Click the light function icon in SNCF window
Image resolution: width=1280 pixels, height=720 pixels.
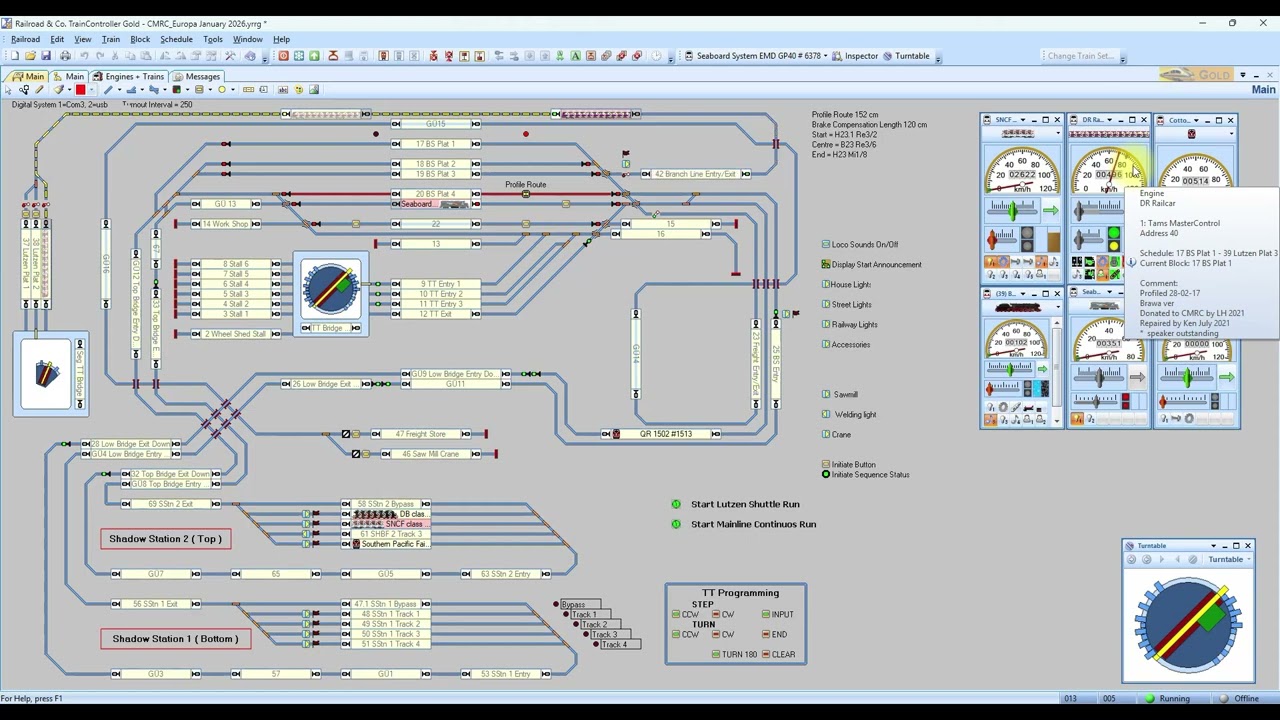[x=990, y=262]
